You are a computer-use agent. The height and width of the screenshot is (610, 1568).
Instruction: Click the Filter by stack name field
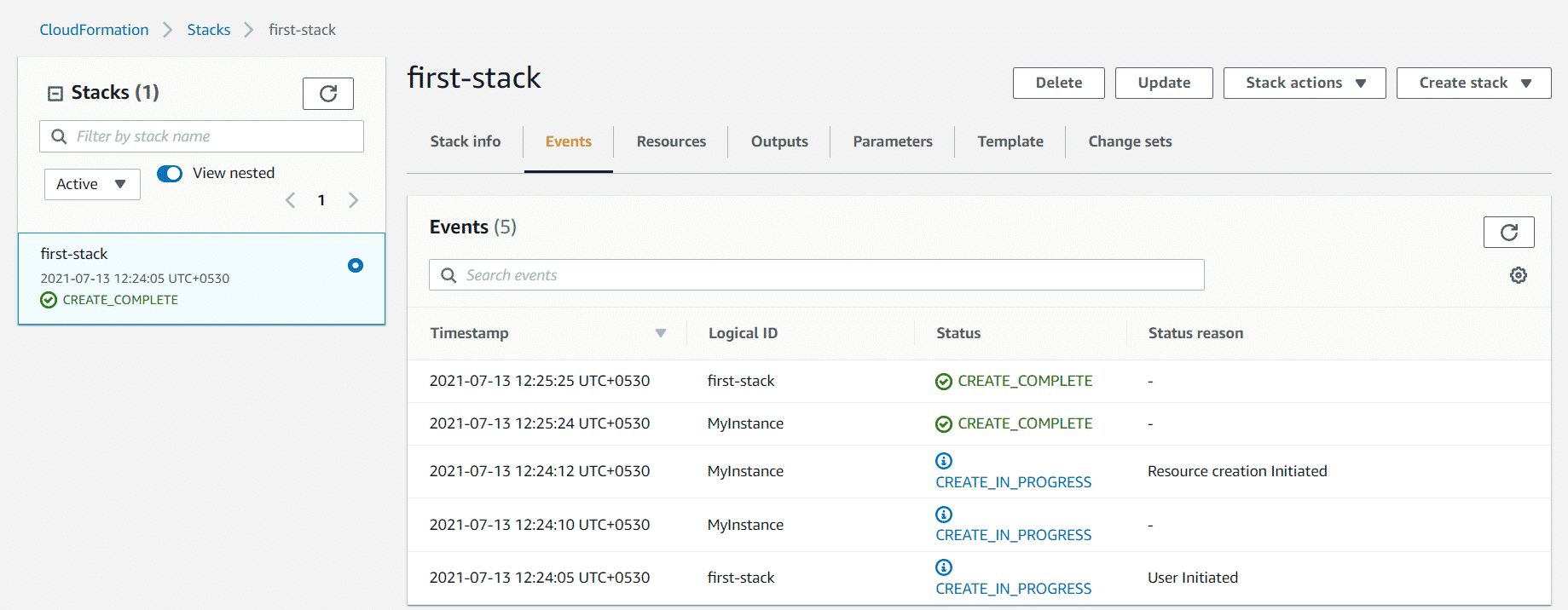click(201, 136)
